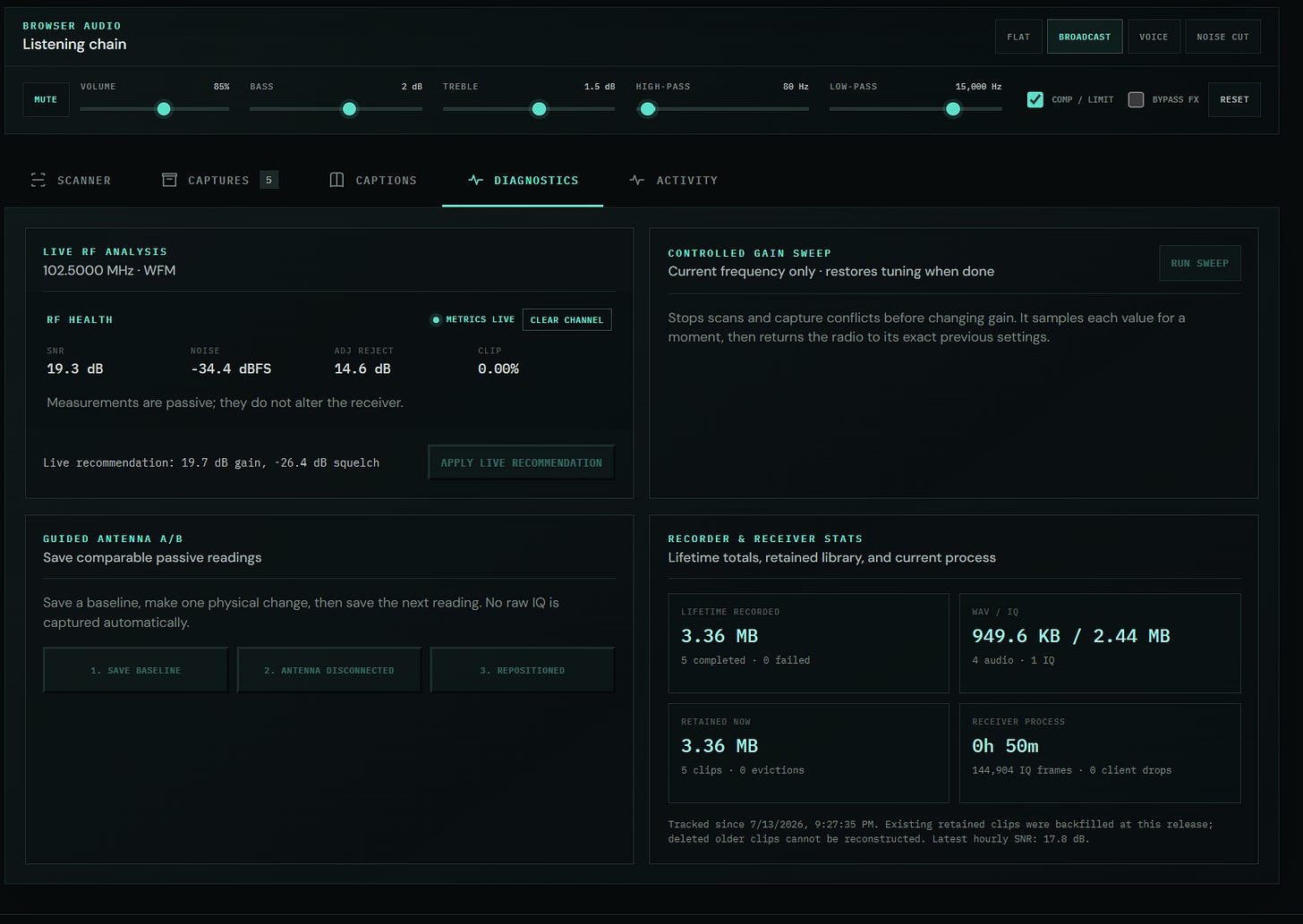Click the Low-Pass slider handle
The height and width of the screenshot is (924, 1303).
click(x=953, y=109)
